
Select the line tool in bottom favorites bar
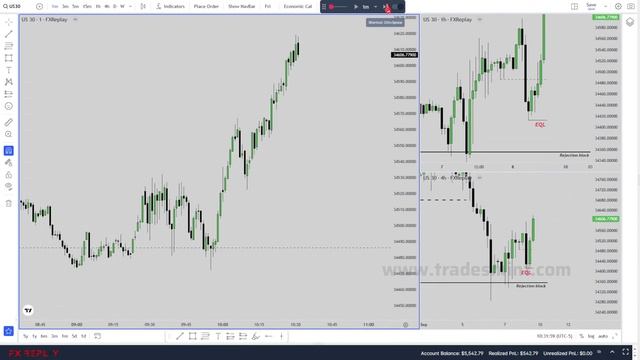[180, 336]
